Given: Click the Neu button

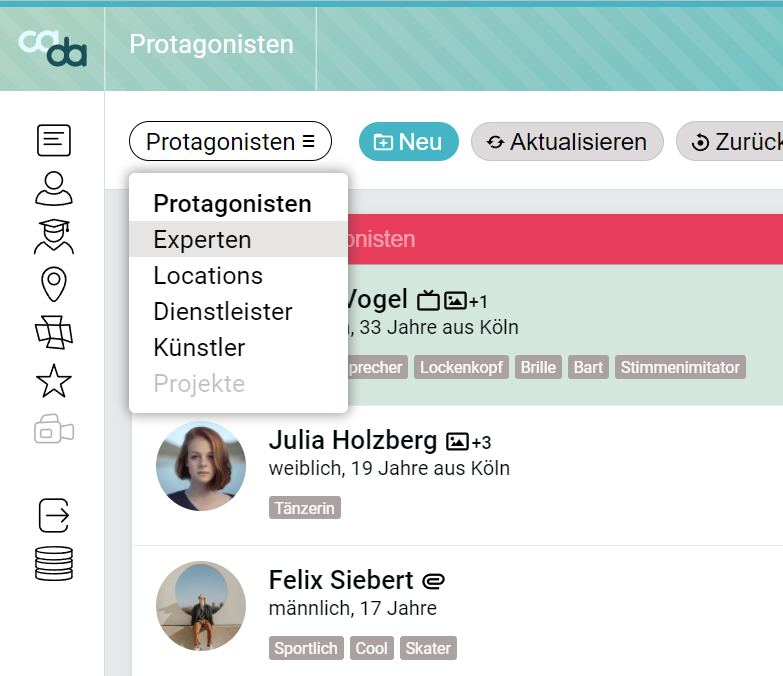Looking at the screenshot, I should click(x=408, y=142).
